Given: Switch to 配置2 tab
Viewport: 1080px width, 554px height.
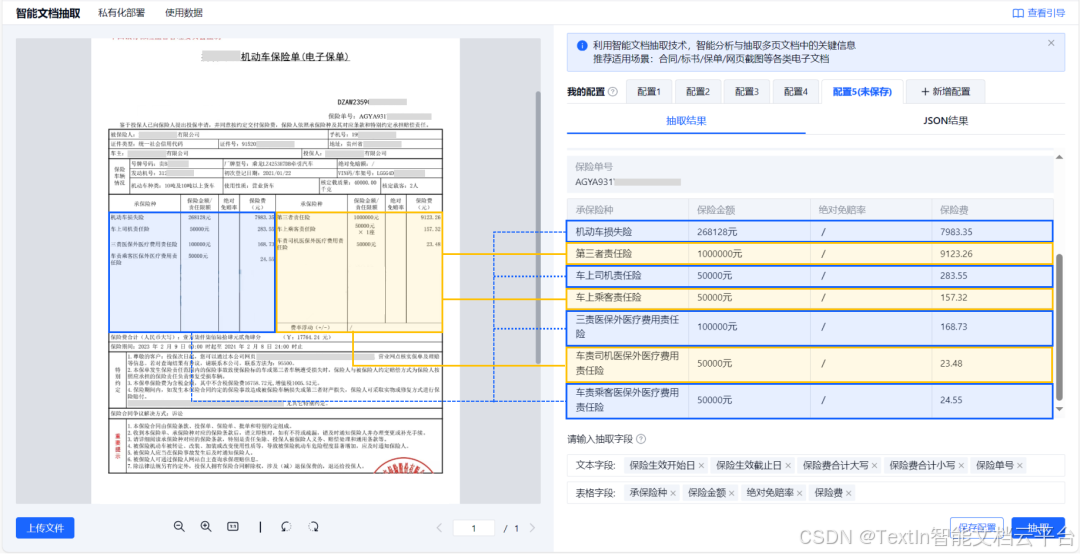Looking at the screenshot, I should click(x=698, y=92).
